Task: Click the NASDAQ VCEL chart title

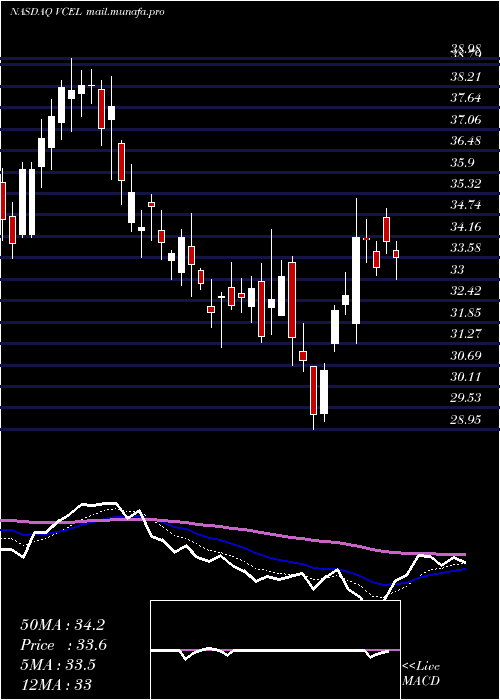Action: point(46,12)
